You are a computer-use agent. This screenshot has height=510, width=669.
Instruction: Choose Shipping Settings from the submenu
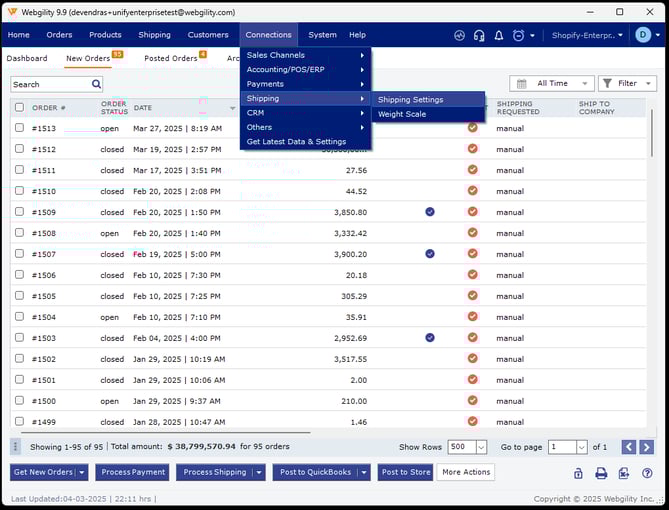coord(410,100)
